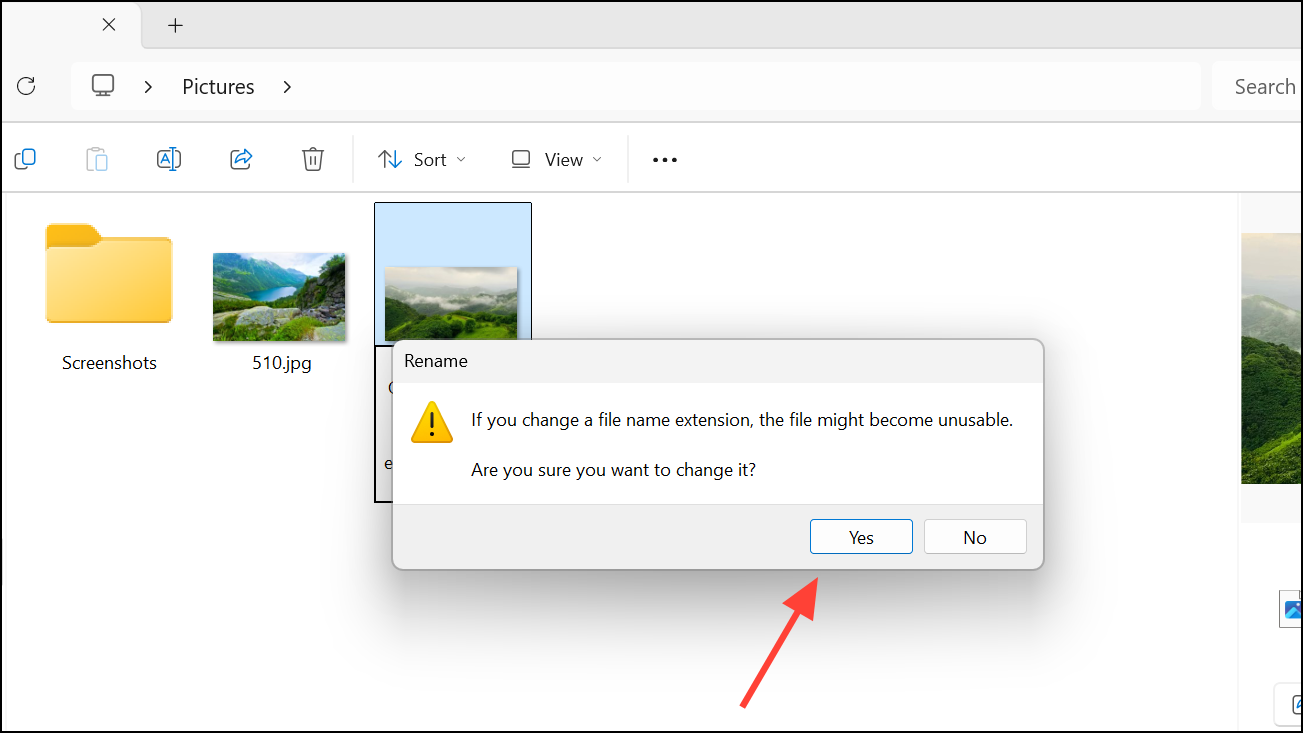Image resolution: width=1303 pixels, height=733 pixels.
Task: Open the View dropdown
Action: (556, 159)
